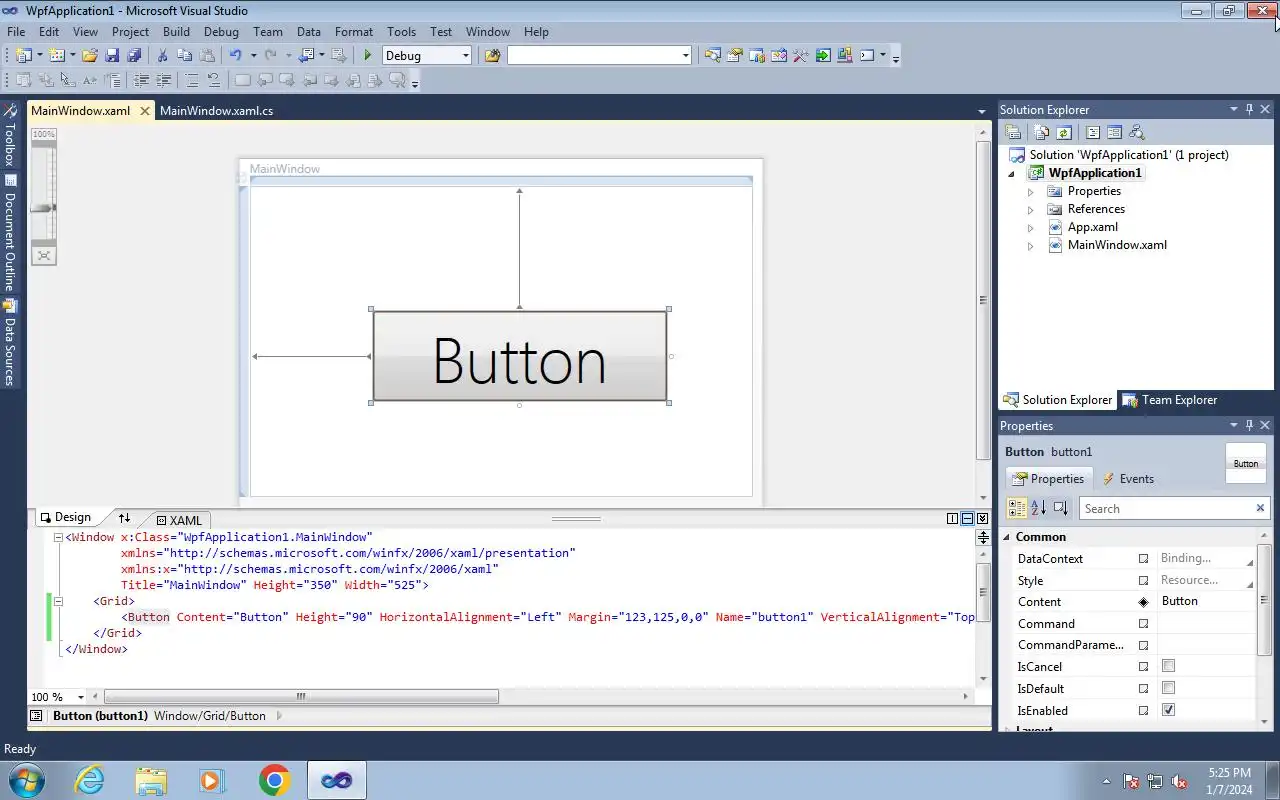Collapse the WpfApplication1 project node
The image size is (1280, 800).
pyautogui.click(x=1011, y=173)
